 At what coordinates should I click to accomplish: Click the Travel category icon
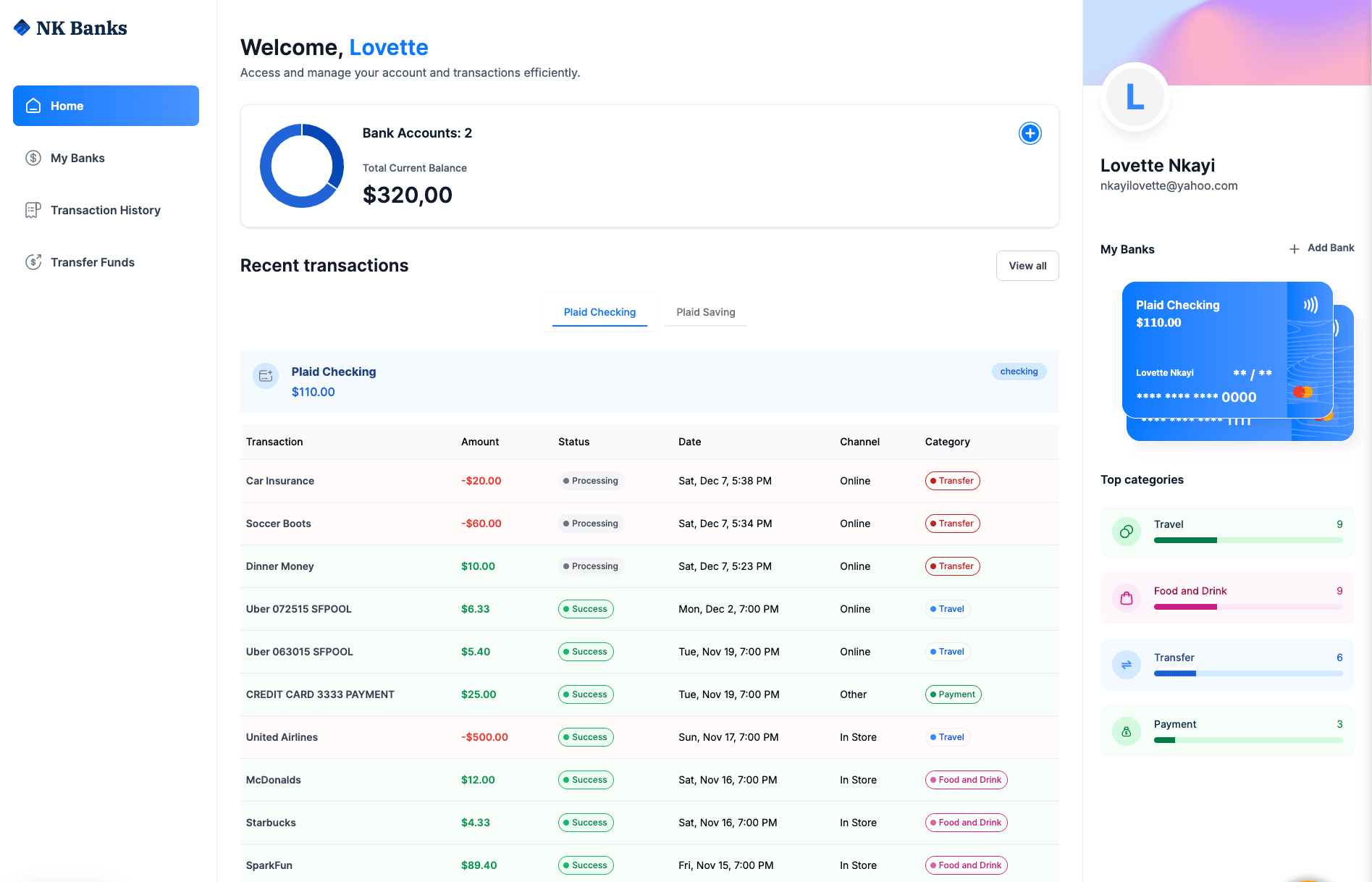[1126, 532]
